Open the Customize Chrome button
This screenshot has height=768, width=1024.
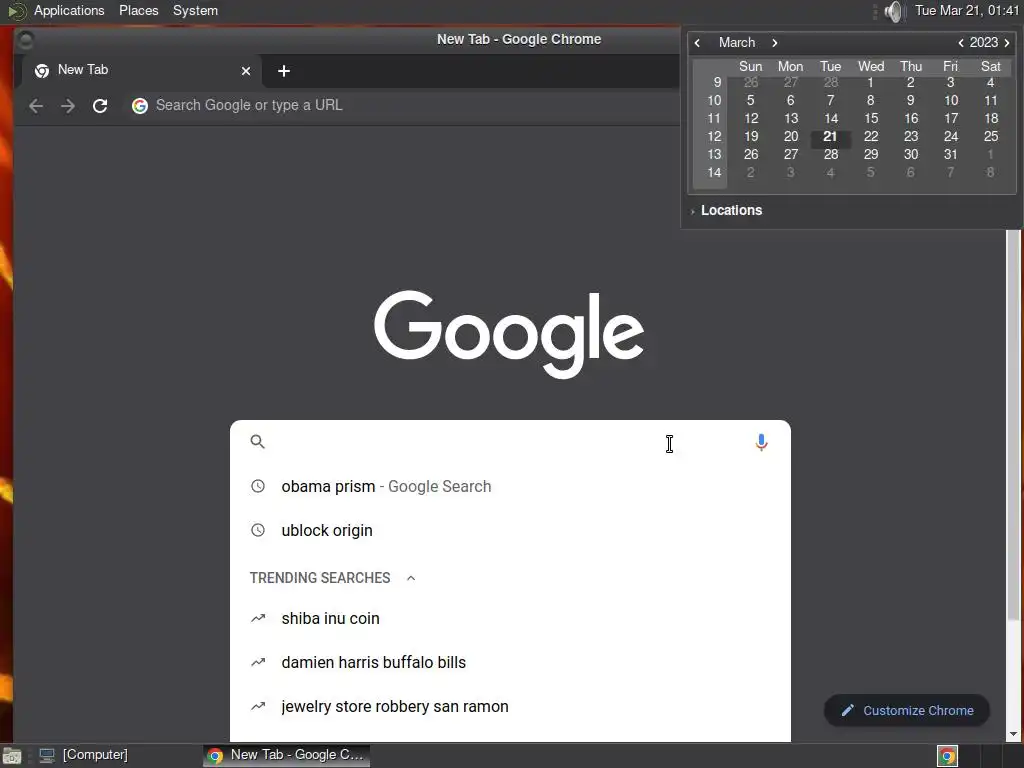906,711
